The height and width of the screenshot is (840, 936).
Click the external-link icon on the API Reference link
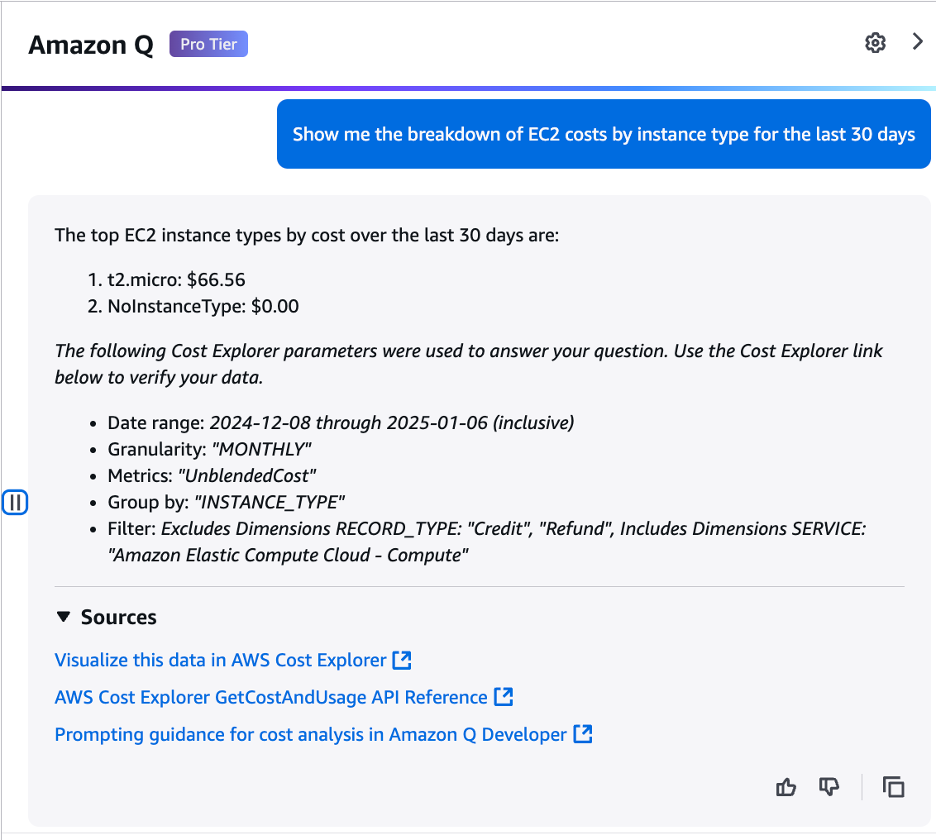(x=504, y=696)
